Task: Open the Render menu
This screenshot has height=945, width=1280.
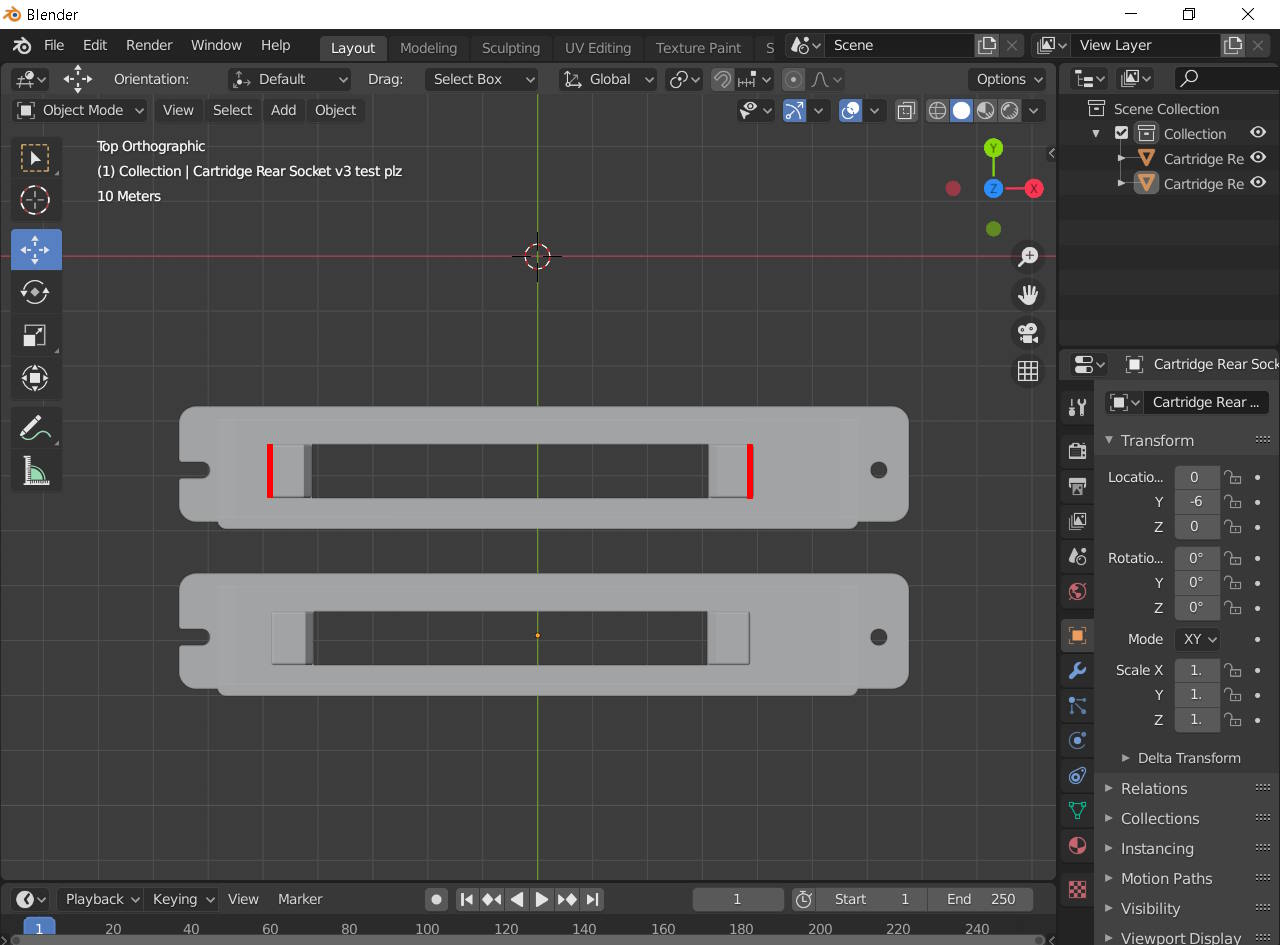Action: (149, 45)
